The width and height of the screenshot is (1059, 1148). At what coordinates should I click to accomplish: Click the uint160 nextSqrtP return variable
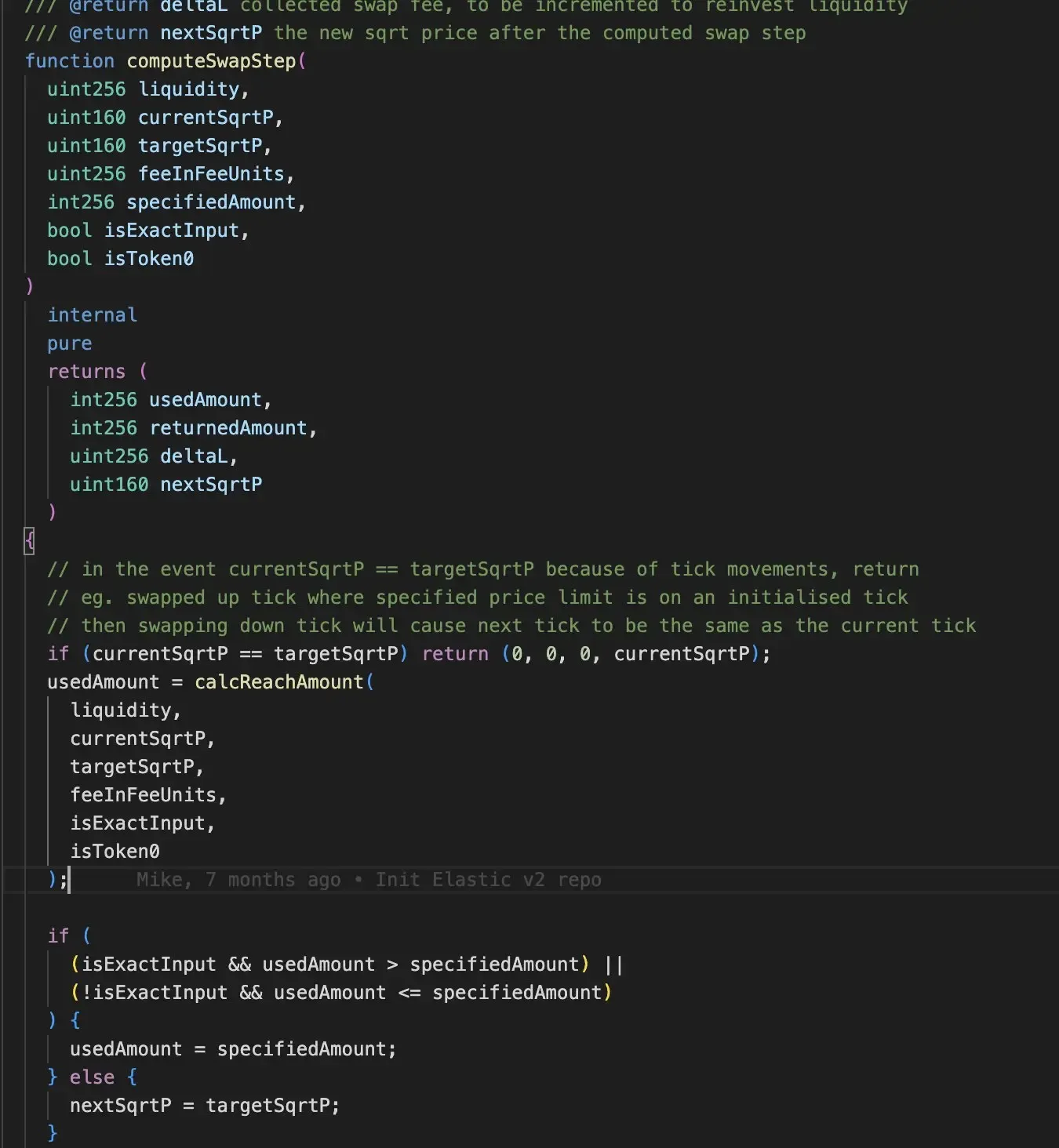[166, 485]
